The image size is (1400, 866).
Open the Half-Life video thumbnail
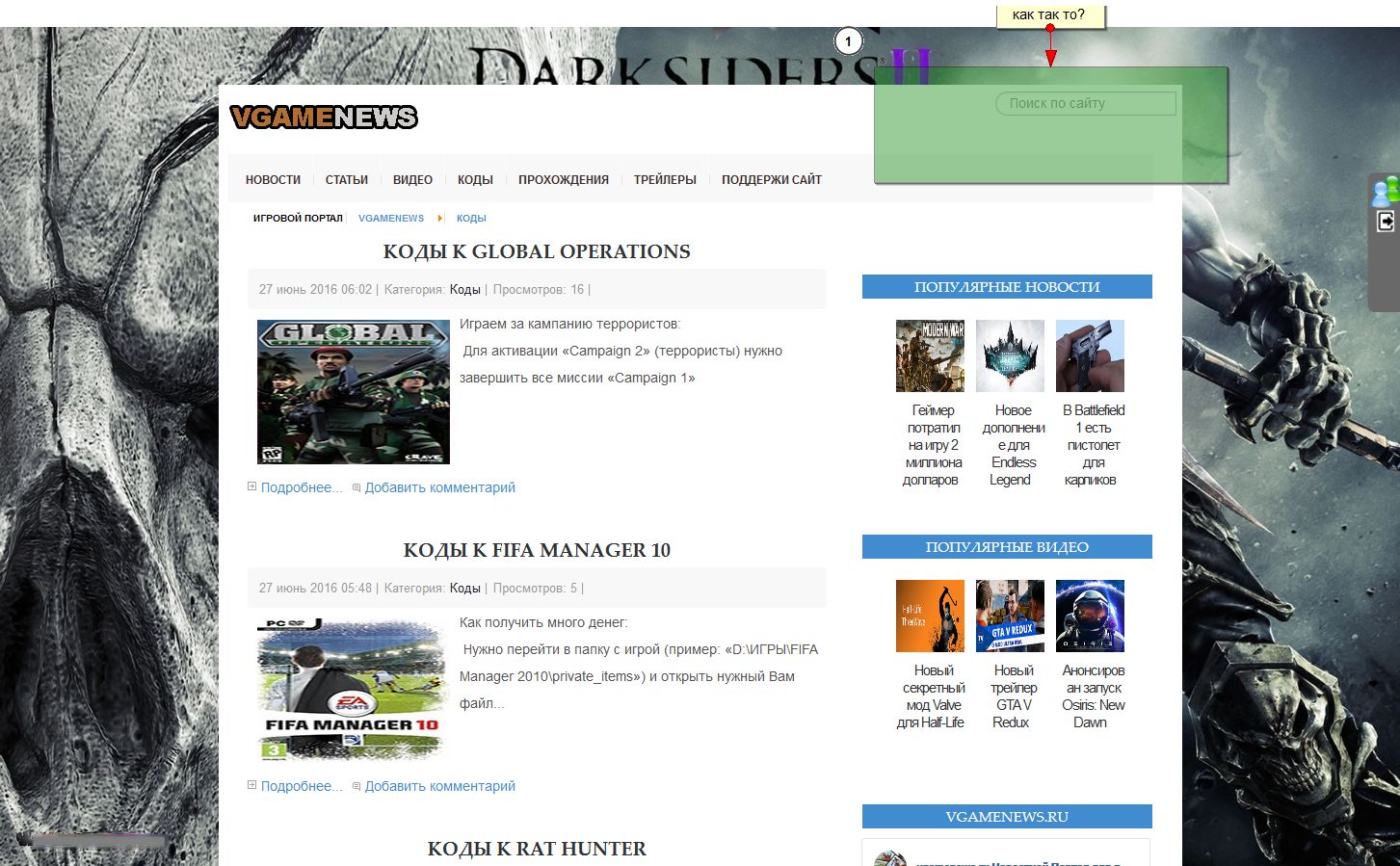click(x=930, y=616)
